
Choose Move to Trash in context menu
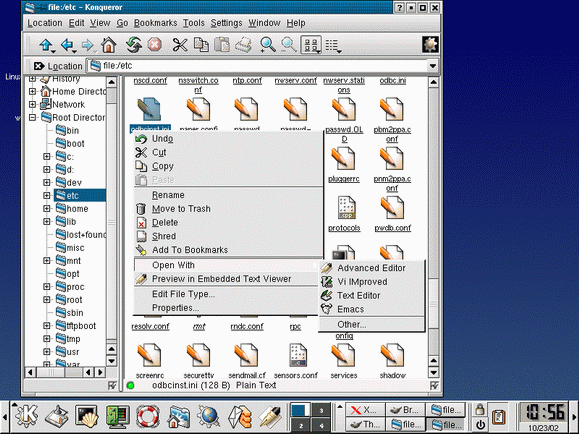pyautogui.click(x=228, y=209)
